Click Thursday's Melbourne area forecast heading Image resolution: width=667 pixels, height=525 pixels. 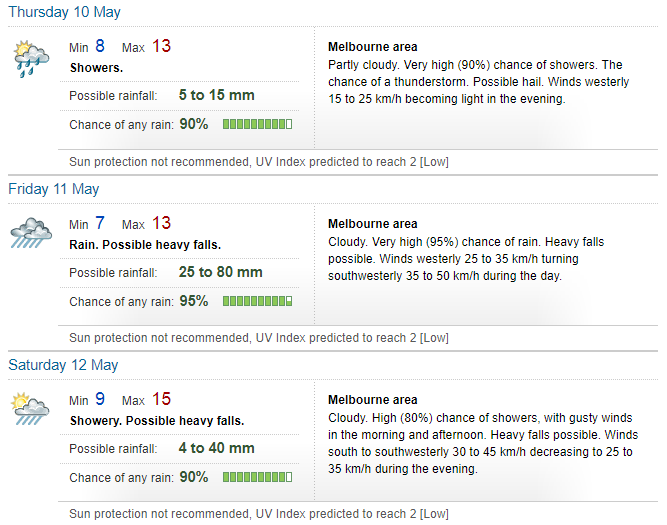(373, 47)
